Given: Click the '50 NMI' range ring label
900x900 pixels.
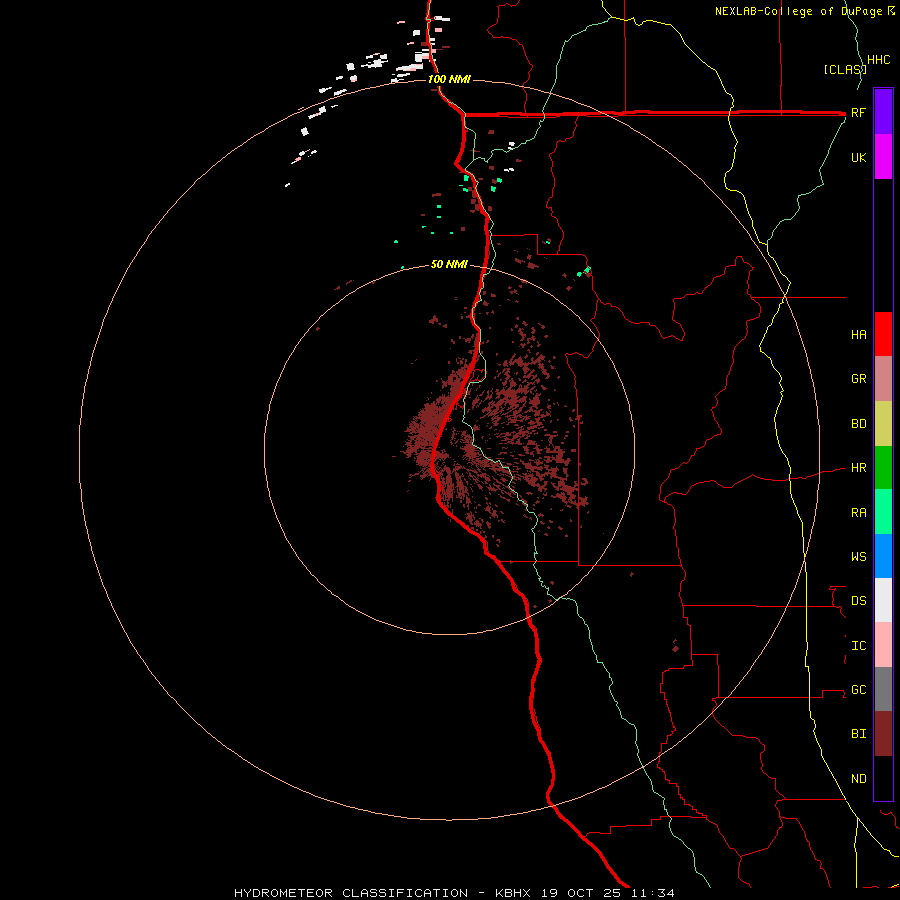Looking at the screenshot, I should (x=449, y=264).
